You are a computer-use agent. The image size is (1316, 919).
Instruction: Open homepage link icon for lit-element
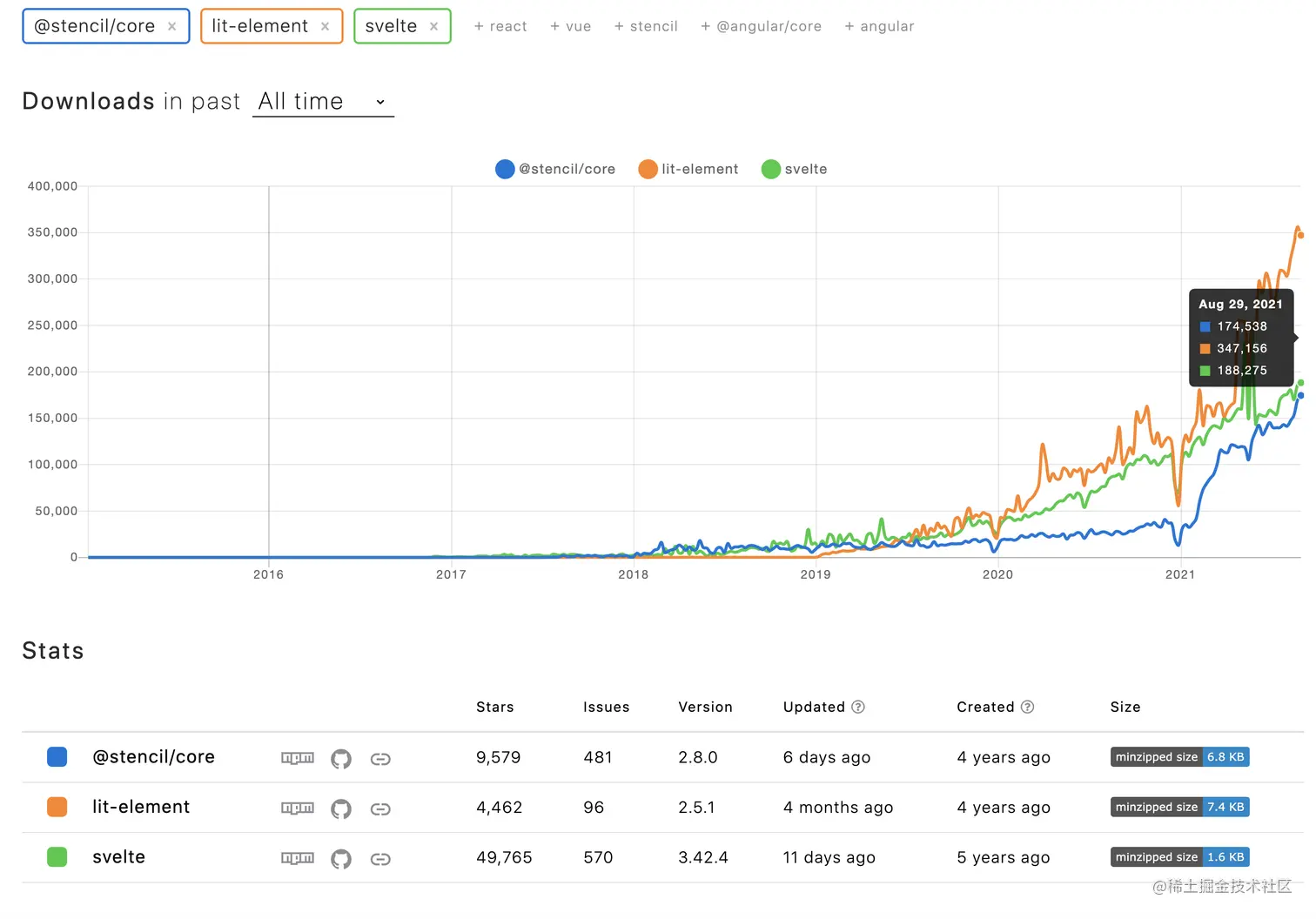tap(380, 808)
